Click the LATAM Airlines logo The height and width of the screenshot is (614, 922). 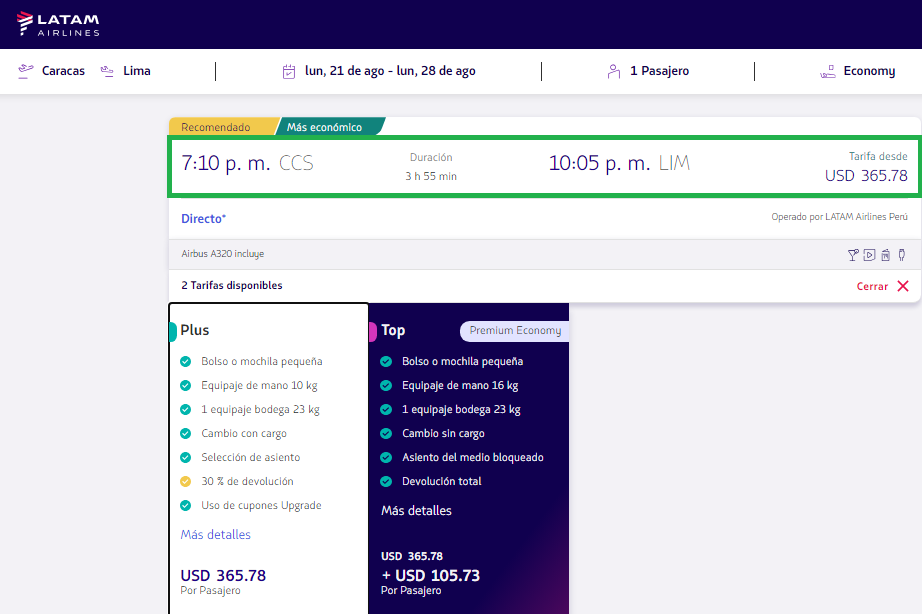(x=58, y=24)
